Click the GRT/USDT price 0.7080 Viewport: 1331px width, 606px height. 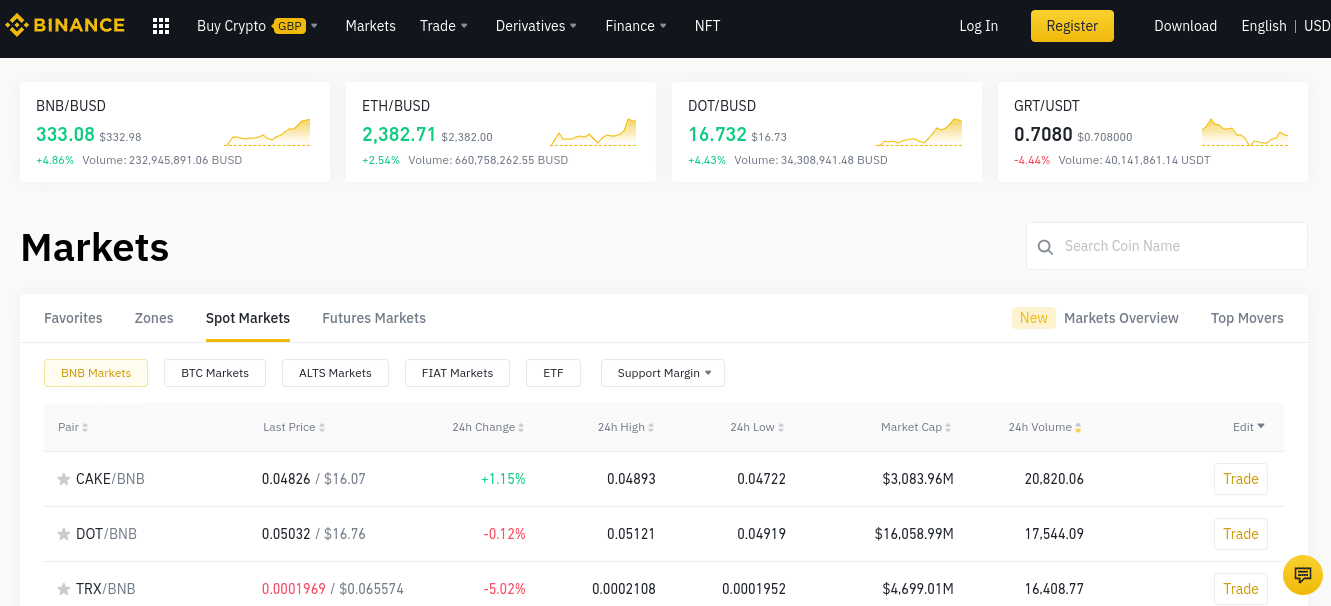coord(1043,134)
